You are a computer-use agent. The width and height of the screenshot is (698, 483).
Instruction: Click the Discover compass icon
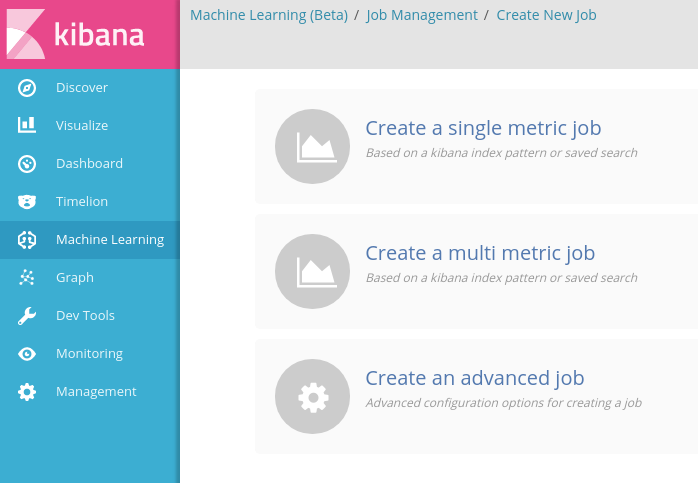27,88
